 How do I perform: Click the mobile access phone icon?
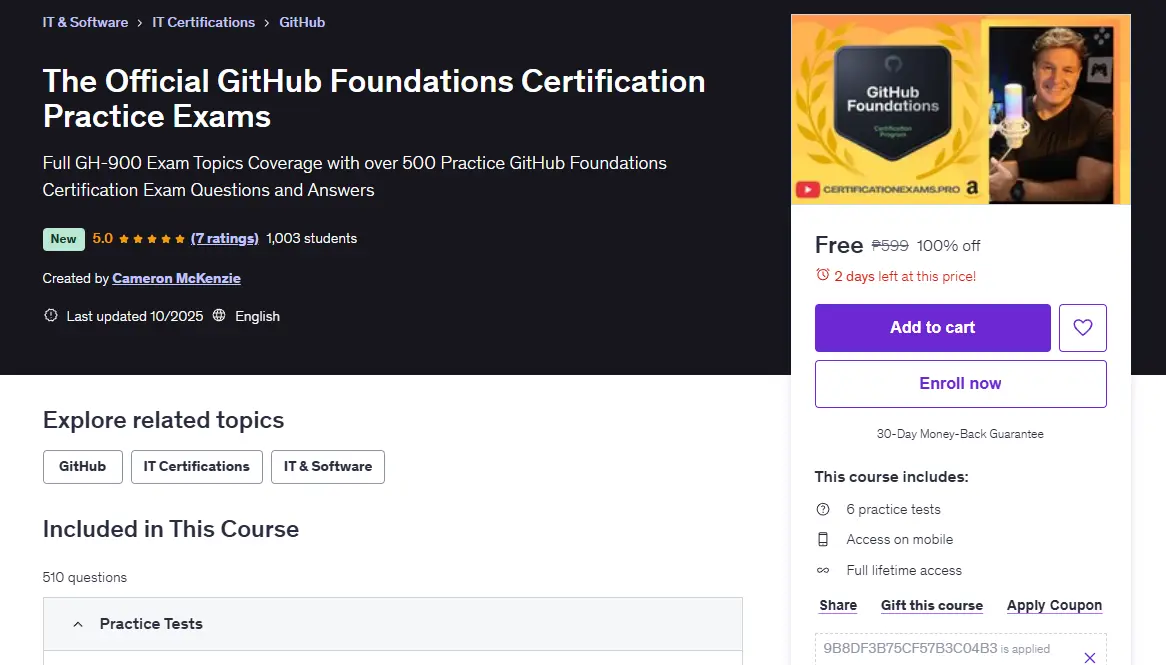point(822,539)
